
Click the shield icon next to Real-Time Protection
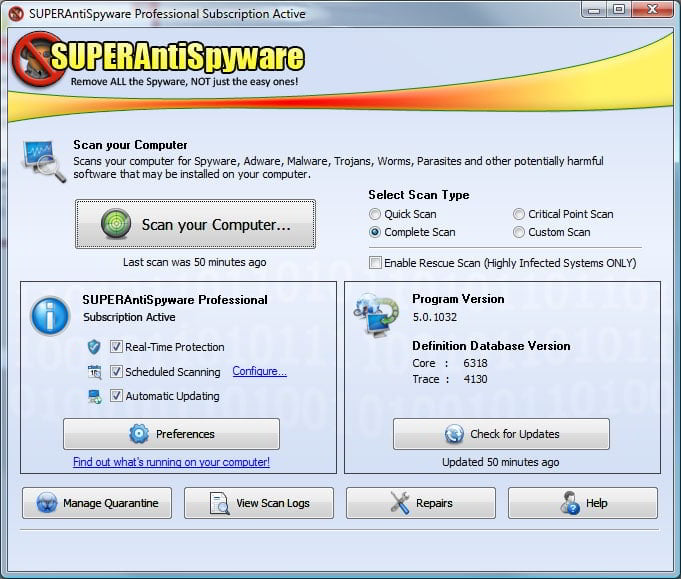(94, 347)
